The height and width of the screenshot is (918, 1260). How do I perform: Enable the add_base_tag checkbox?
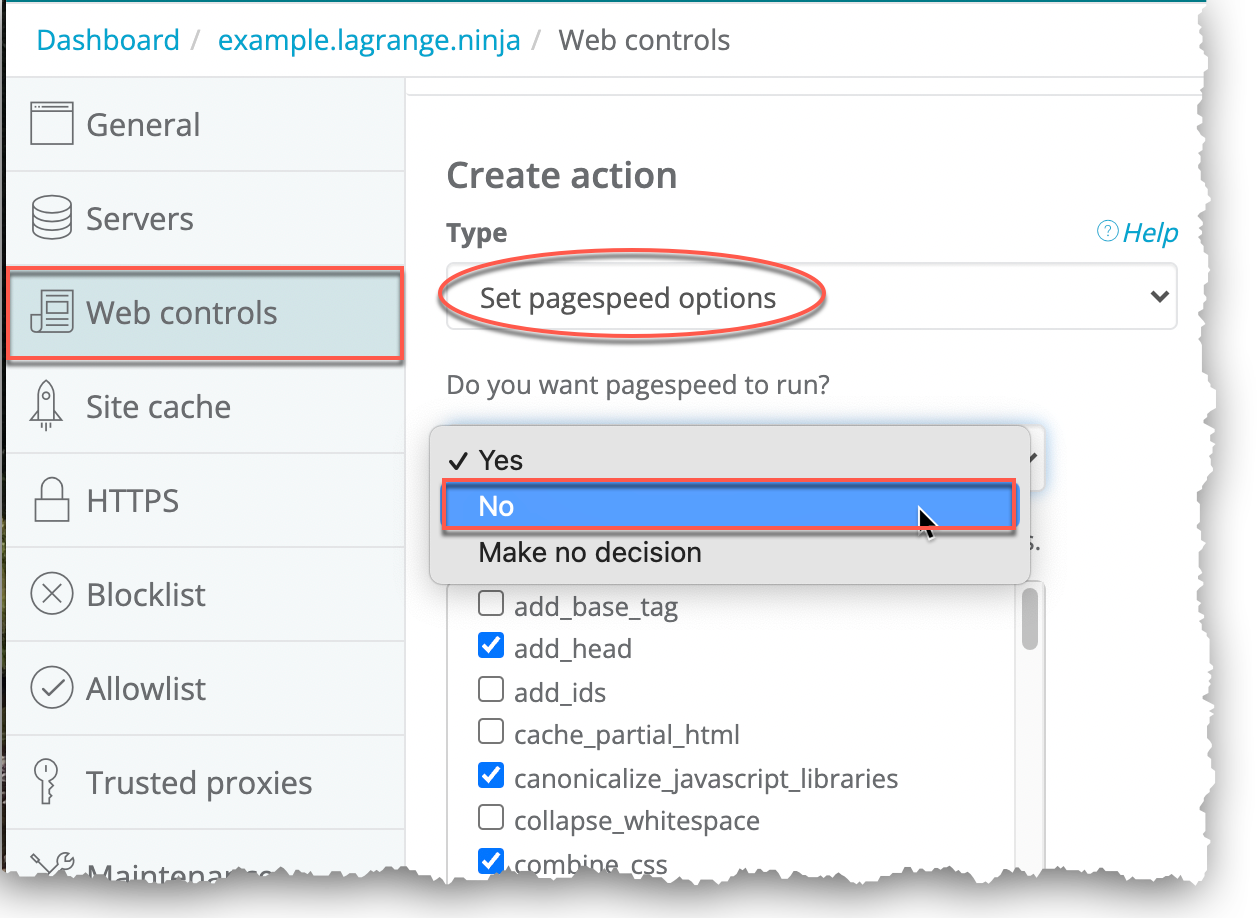pyautogui.click(x=491, y=604)
